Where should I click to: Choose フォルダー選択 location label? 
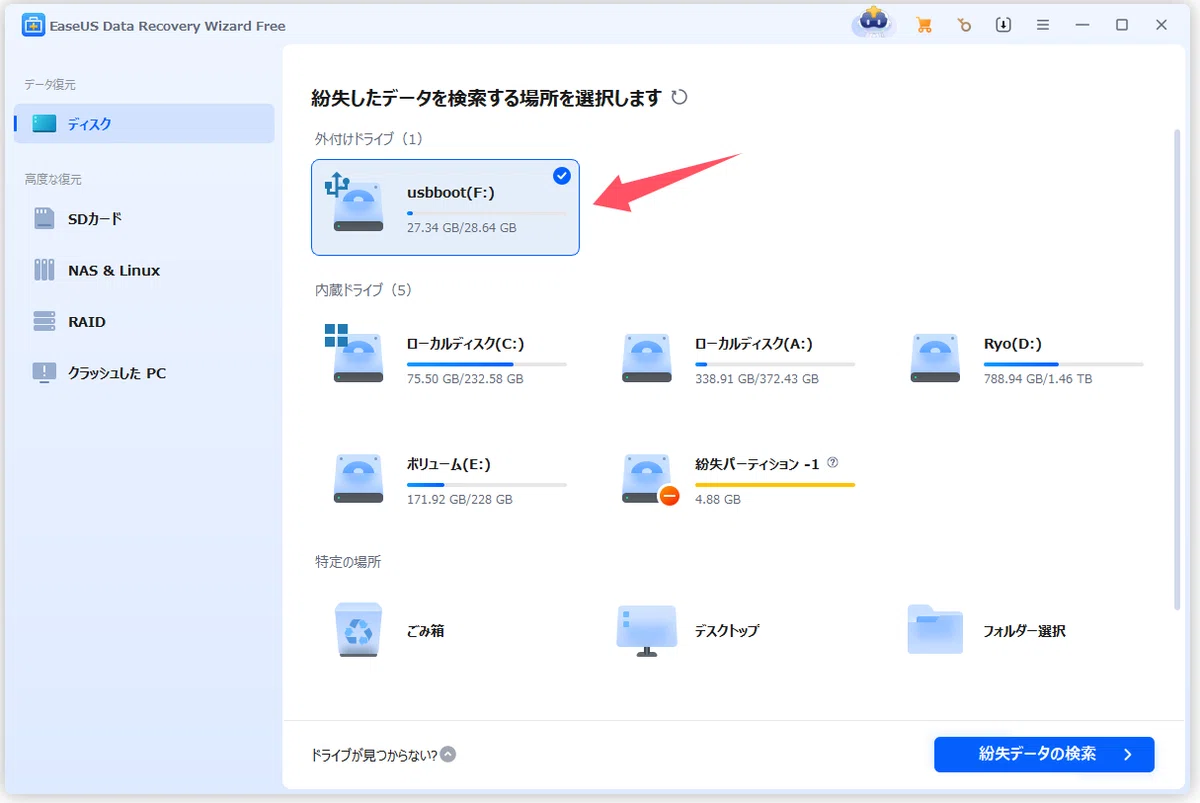pyautogui.click(x=1024, y=631)
